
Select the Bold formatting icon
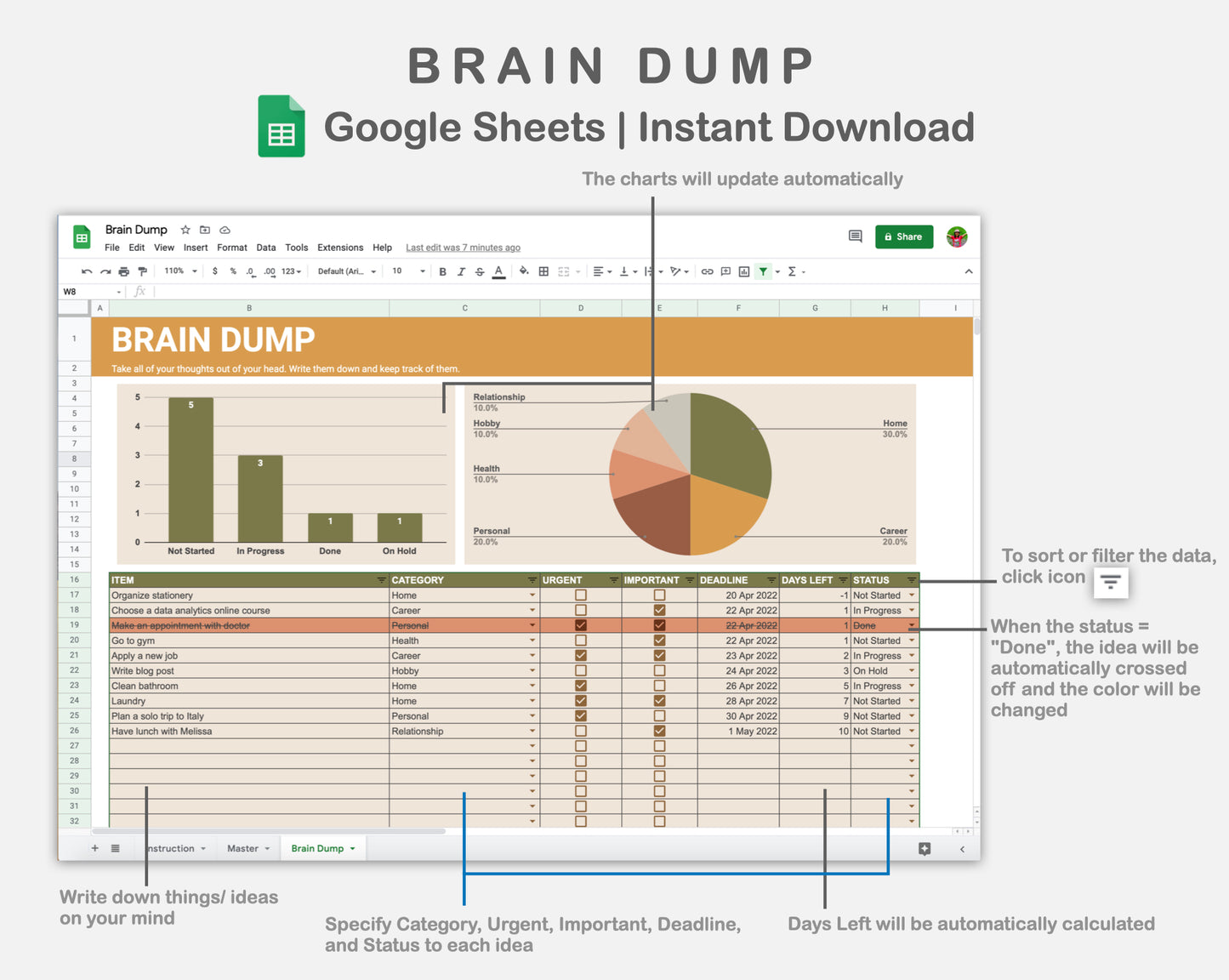(x=442, y=271)
